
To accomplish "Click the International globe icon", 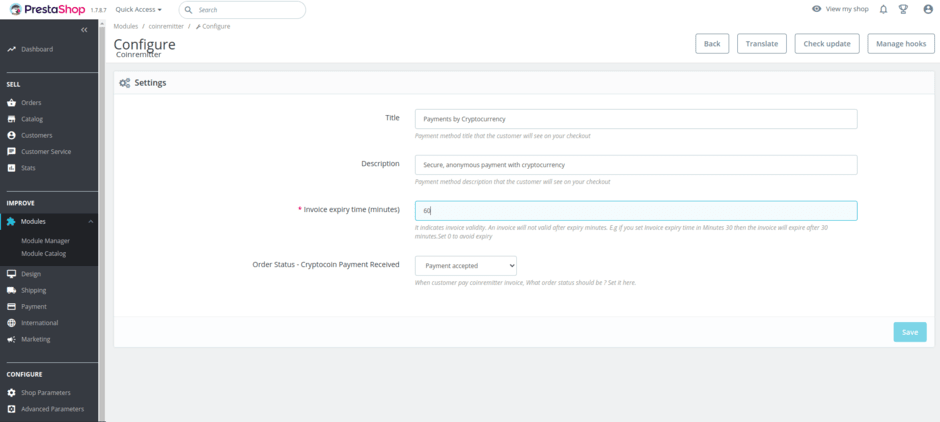I will pos(11,322).
